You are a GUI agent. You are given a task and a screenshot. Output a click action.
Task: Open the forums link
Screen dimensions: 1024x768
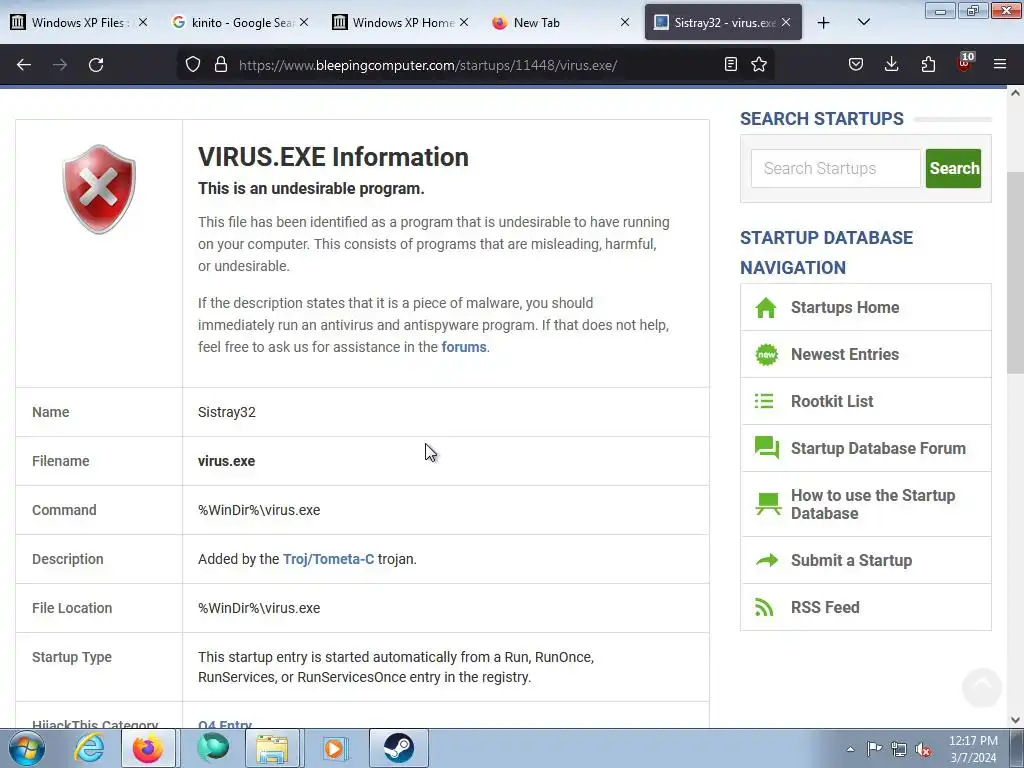click(x=464, y=347)
